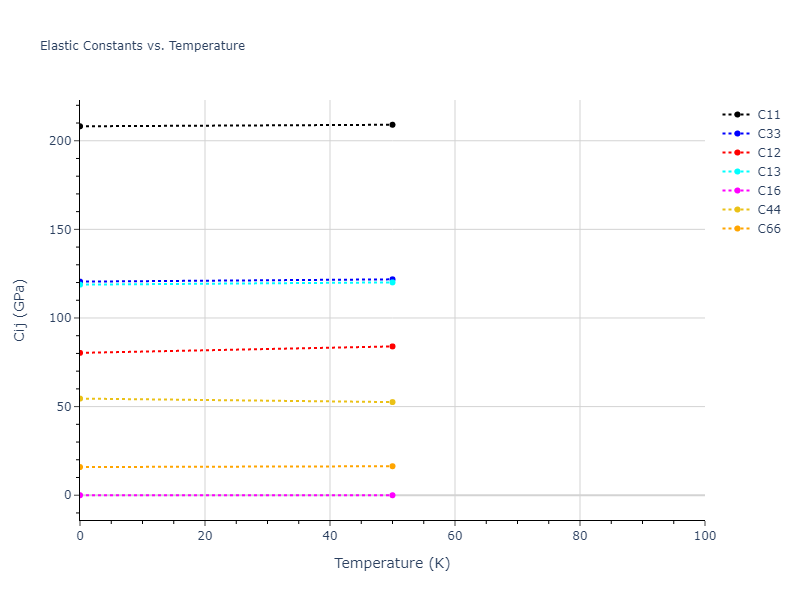Click the black C11 point at 0 K
800x600 pixels.
click(80, 126)
